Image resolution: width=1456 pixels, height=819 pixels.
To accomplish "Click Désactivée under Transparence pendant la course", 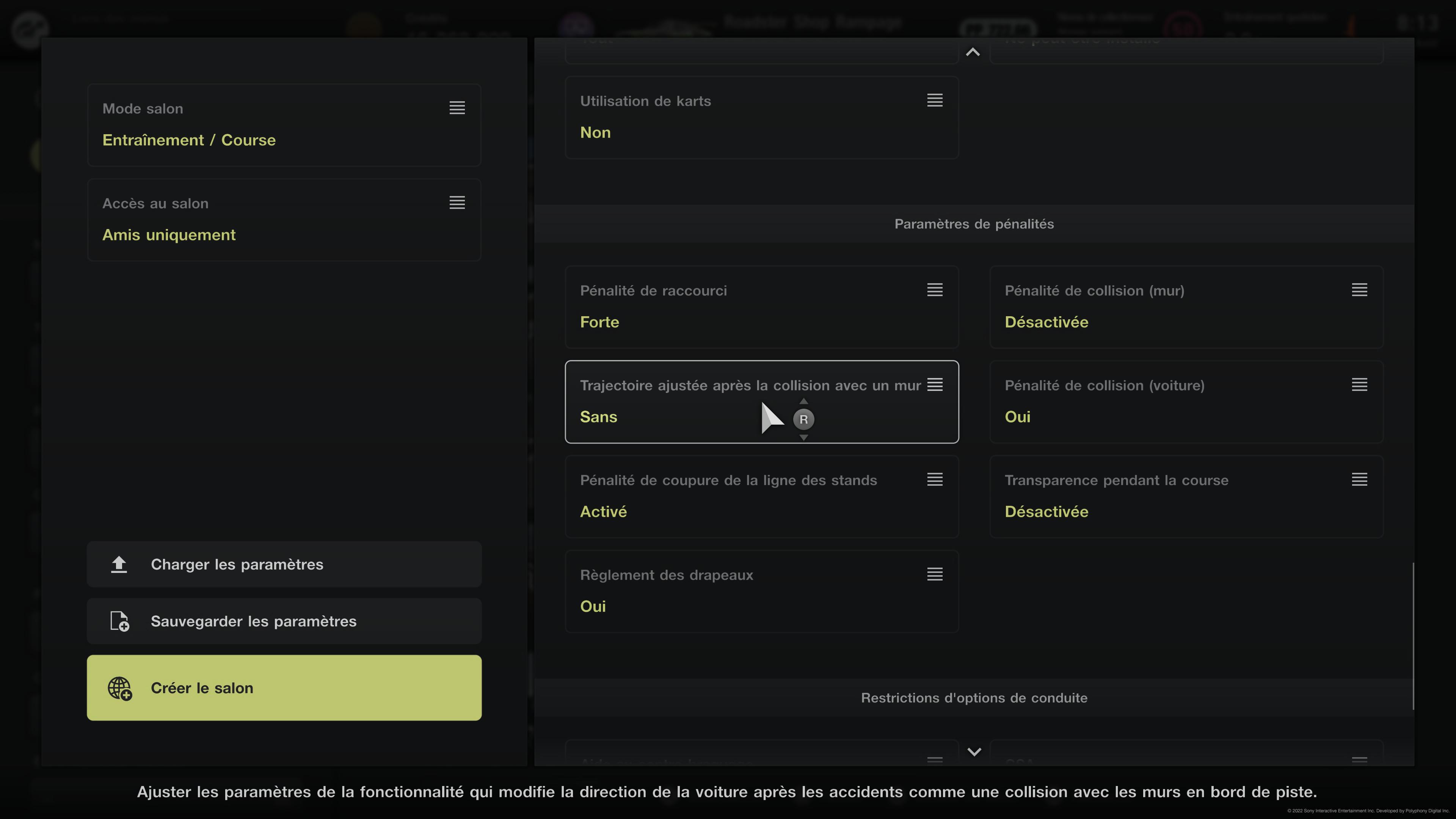I will pyautogui.click(x=1046, y=511).
